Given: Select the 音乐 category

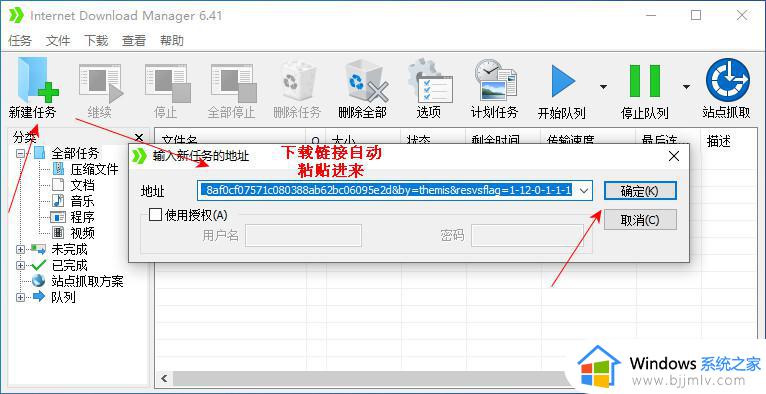Looking at the screenshot, I should pyautogui.click(x=83, y=201).
